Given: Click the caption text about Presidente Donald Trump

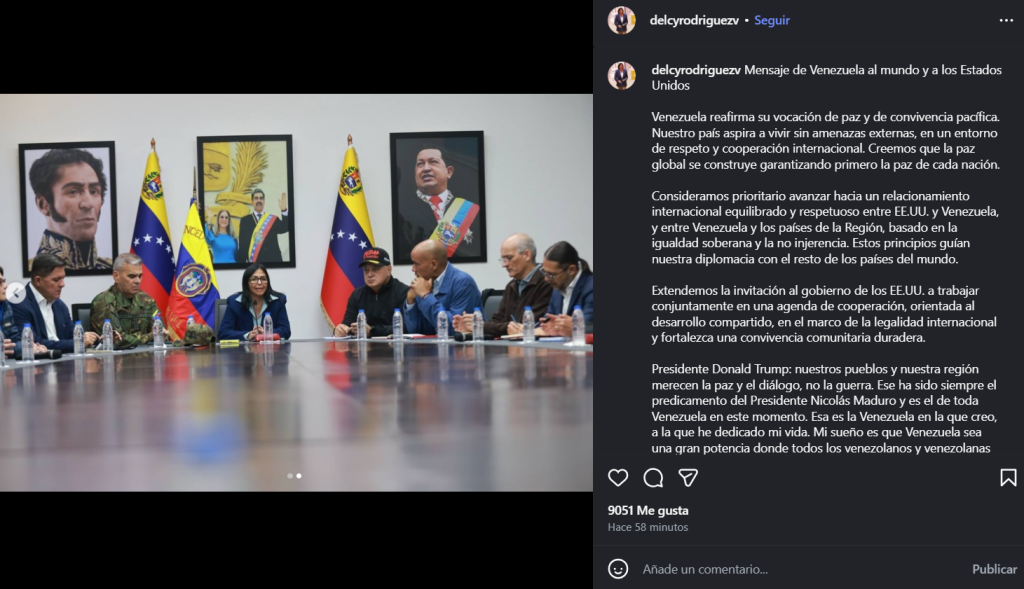Looking at the screenshot, I should [824, 408].
